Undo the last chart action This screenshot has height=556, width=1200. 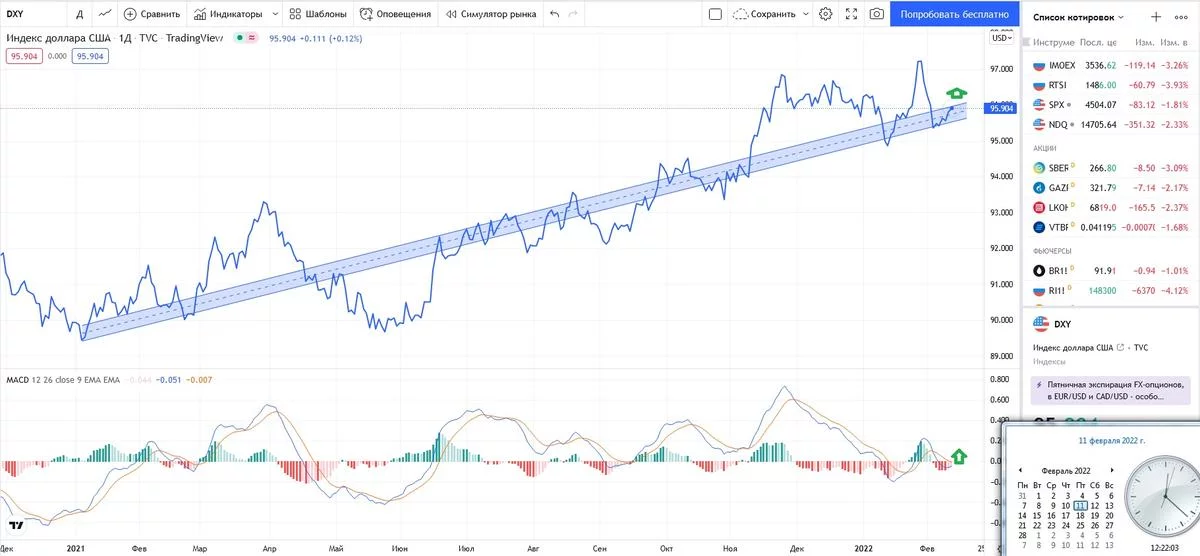click(x=554, y=14)
